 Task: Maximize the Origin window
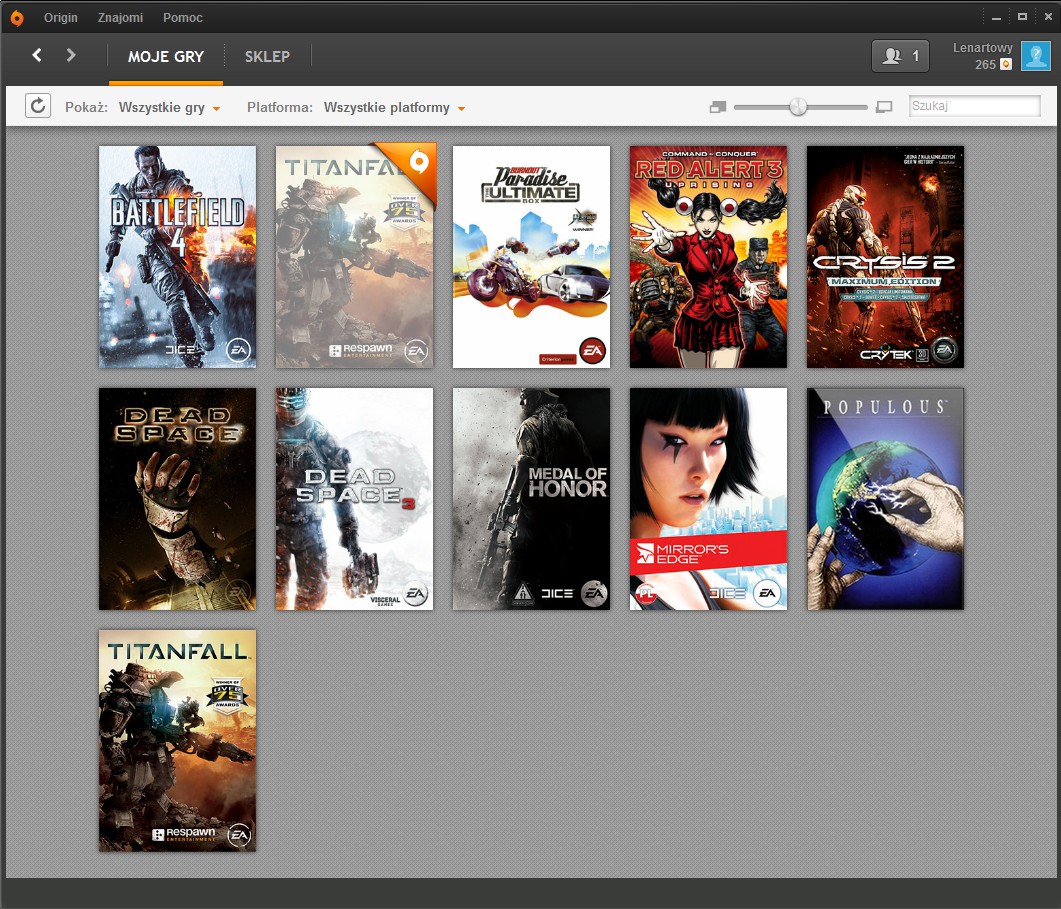point(1022,17)
